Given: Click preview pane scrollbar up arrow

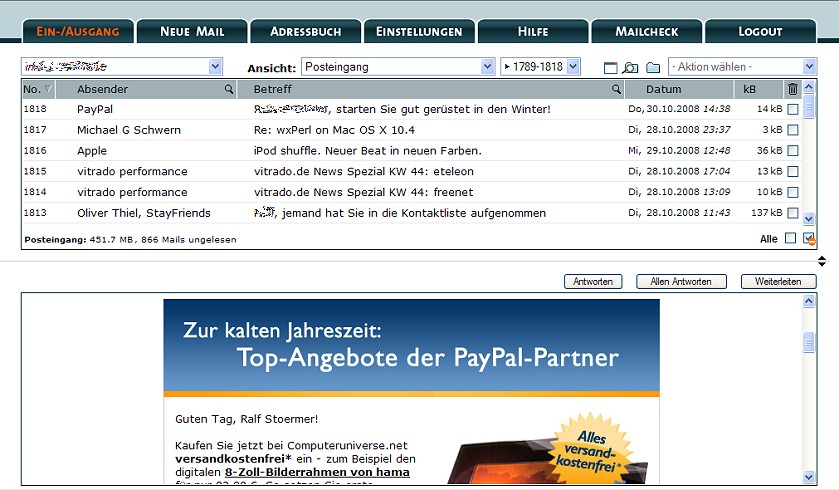Looking at the screenshot, I should 809,301.
